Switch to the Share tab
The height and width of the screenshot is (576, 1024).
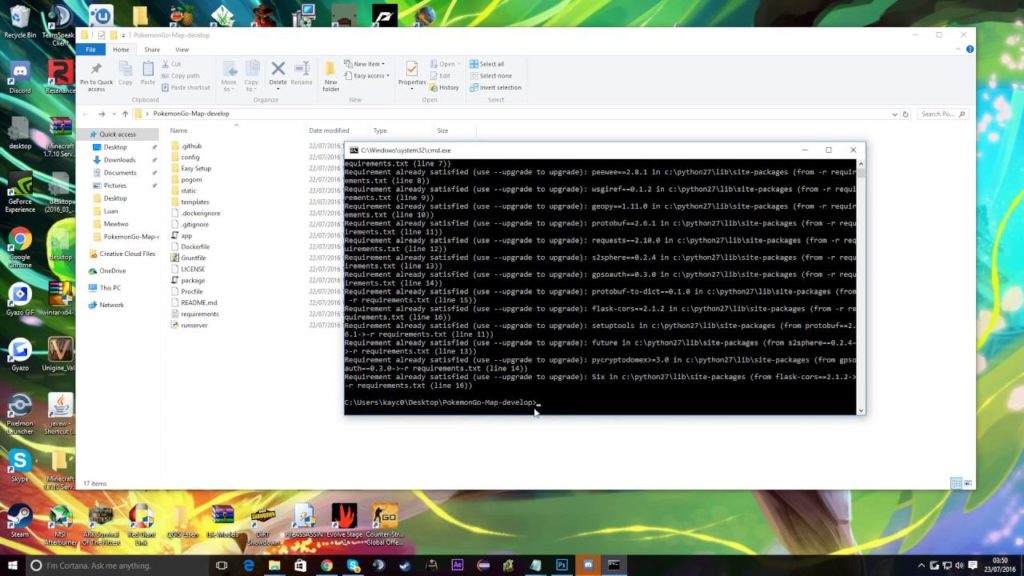pos(153,49)
